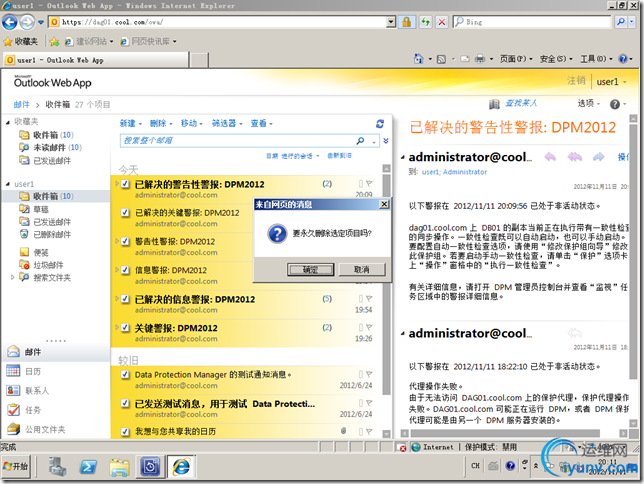This screenshot has height=484, width=644.
Task: Open the 移动 (Move) dropdown menu
Action: (192, 123)
